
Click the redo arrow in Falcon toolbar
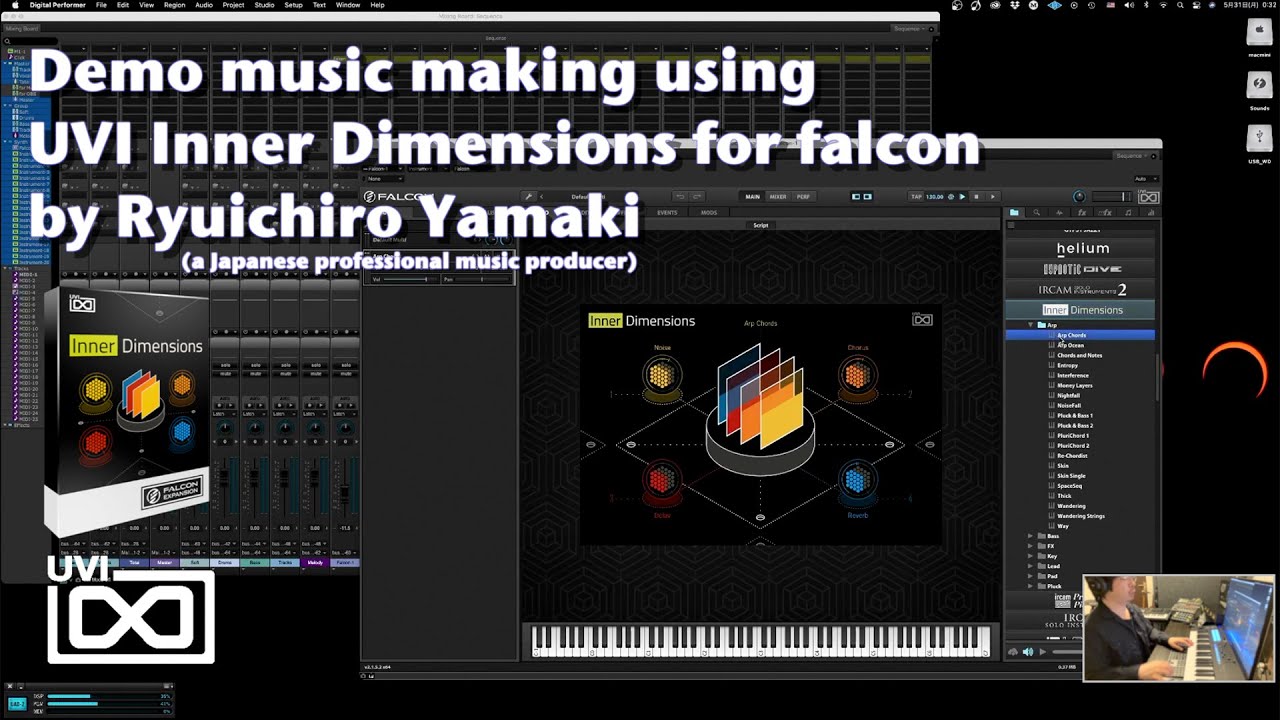point(696,197)
